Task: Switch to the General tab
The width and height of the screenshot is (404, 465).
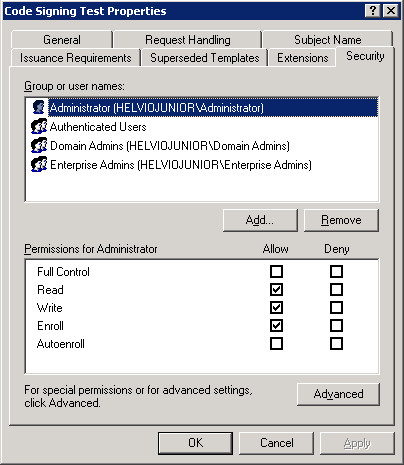Action: pos(62,40)
